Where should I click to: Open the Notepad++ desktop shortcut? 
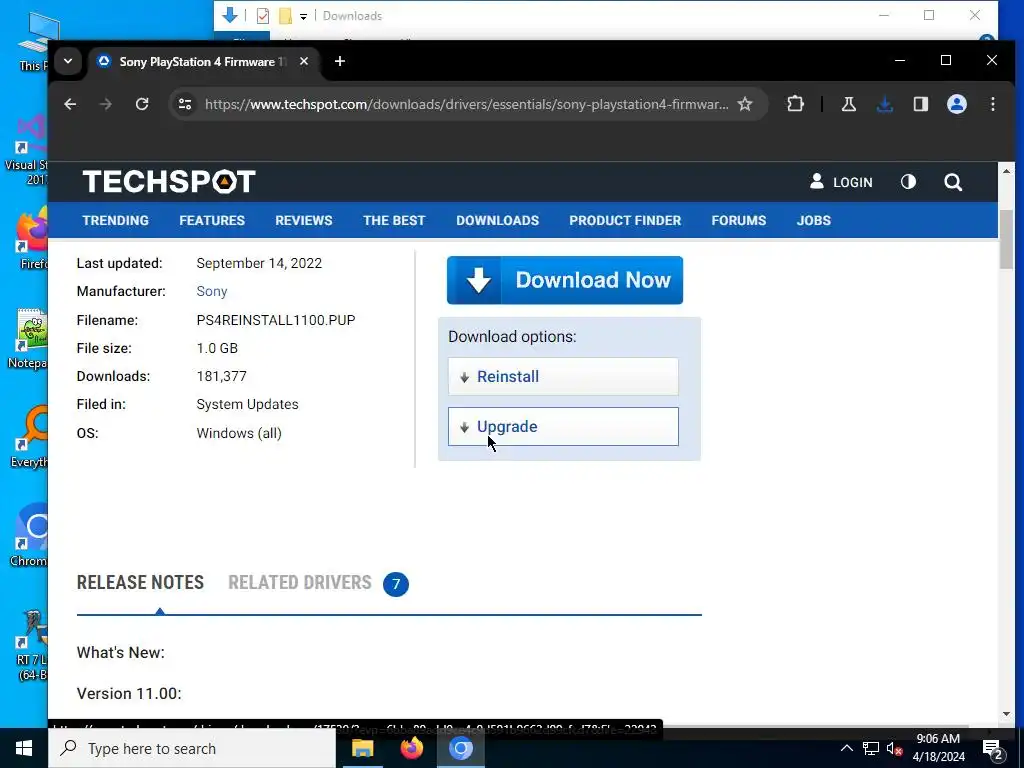click(x=29, y=339)
